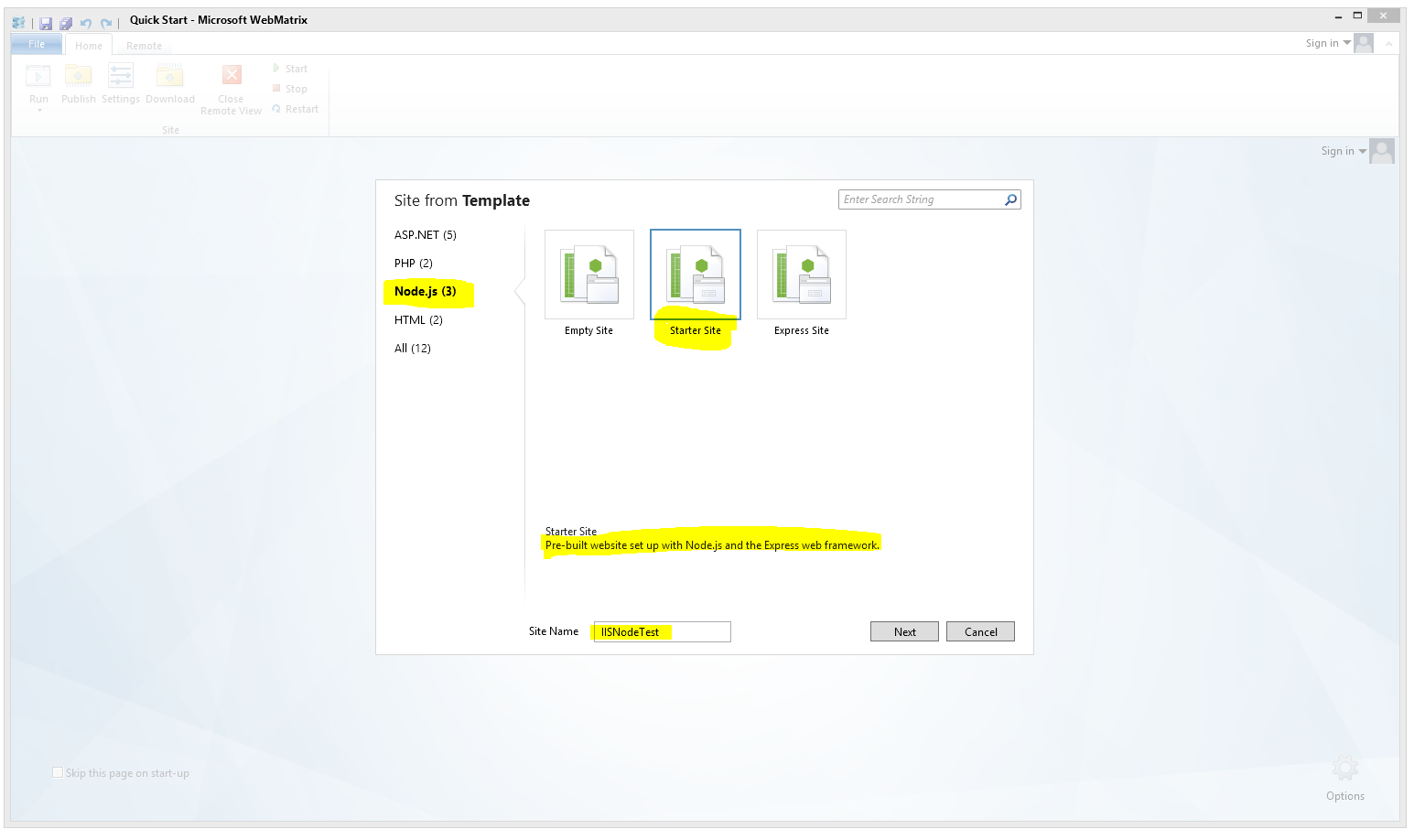Click the Download folder icon in ribbon
The image size is (1414, 840).
tap(170, 76)
